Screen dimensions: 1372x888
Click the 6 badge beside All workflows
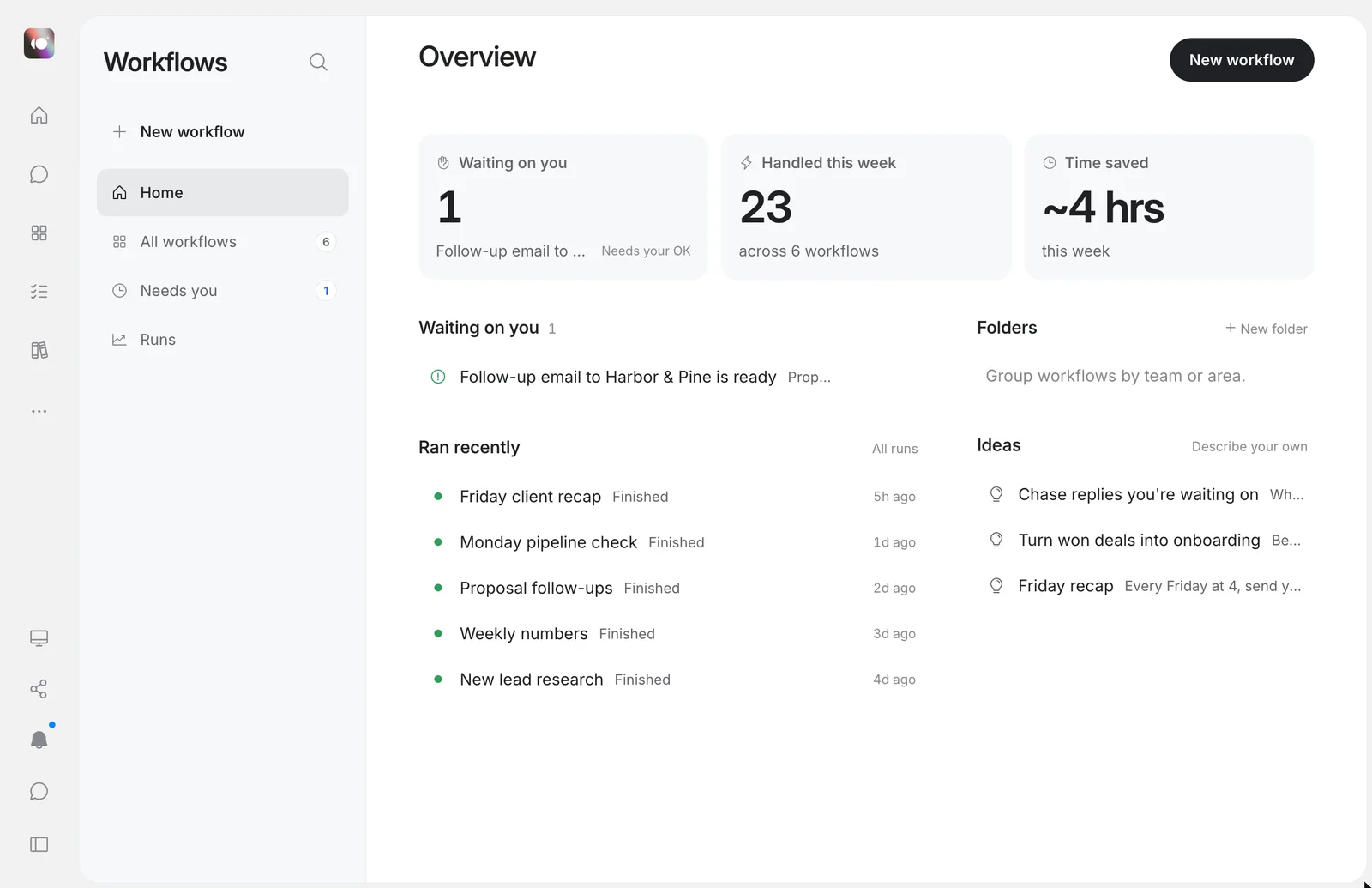click(x=326, y=242)
